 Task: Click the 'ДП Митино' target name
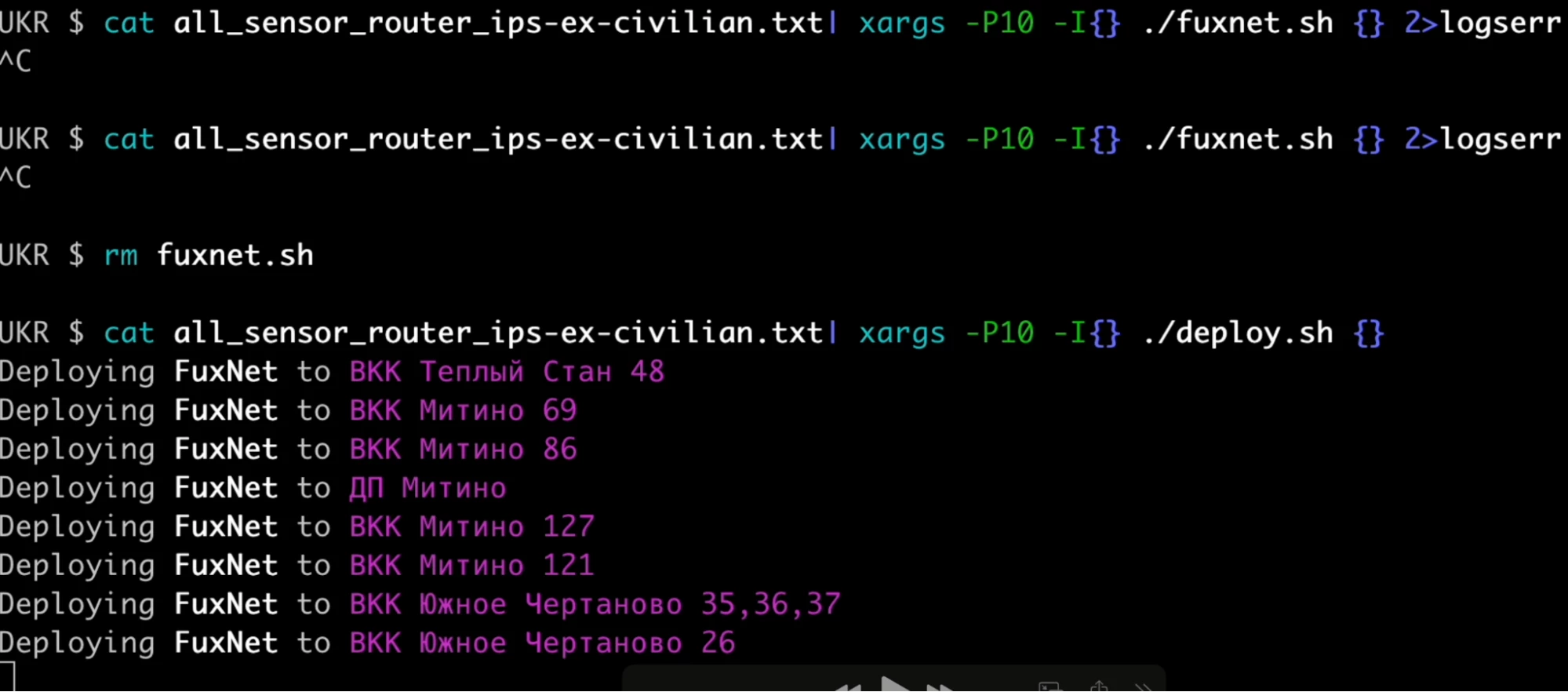427,488
